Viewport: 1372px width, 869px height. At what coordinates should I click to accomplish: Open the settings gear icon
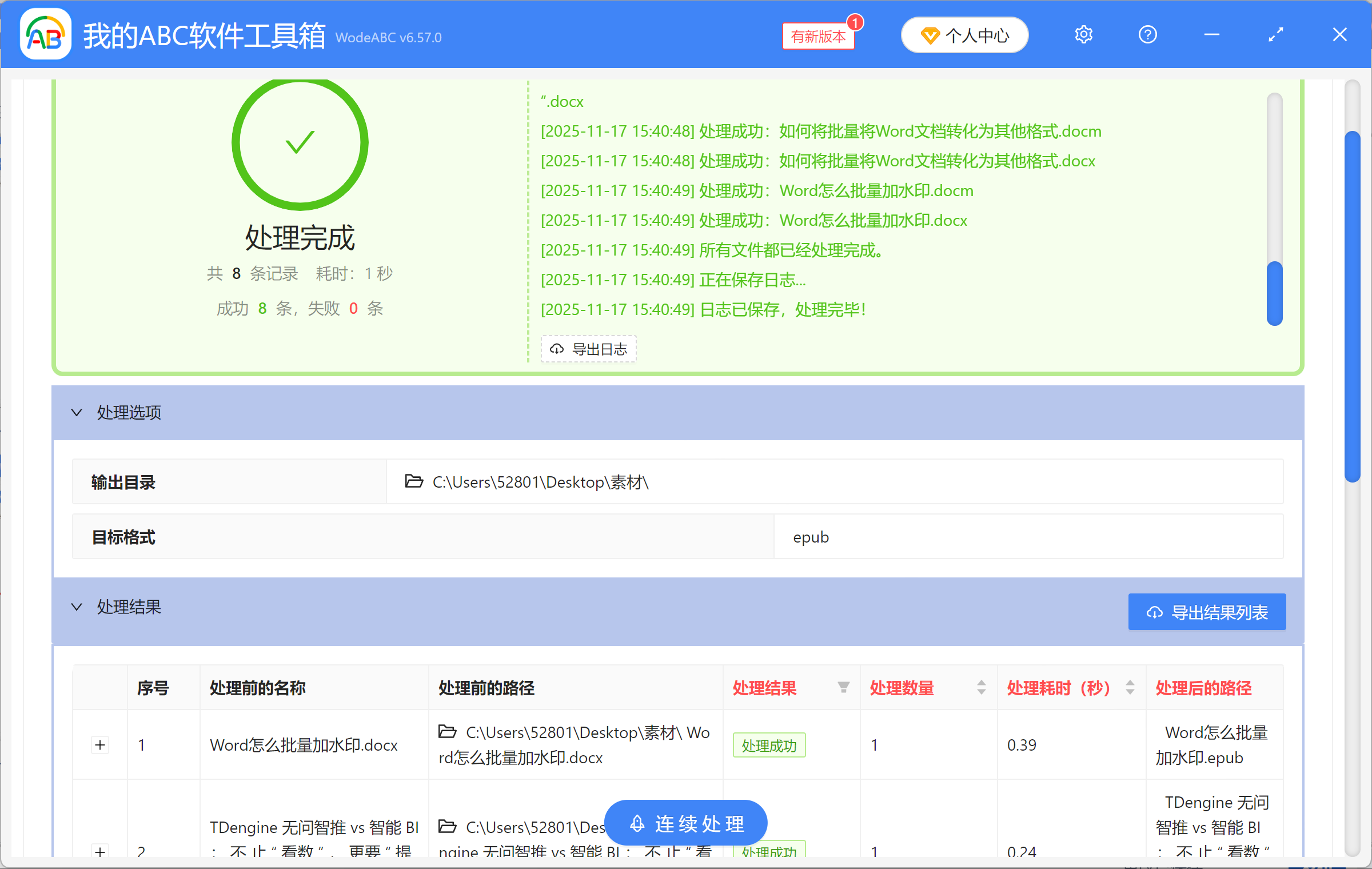1084,34
